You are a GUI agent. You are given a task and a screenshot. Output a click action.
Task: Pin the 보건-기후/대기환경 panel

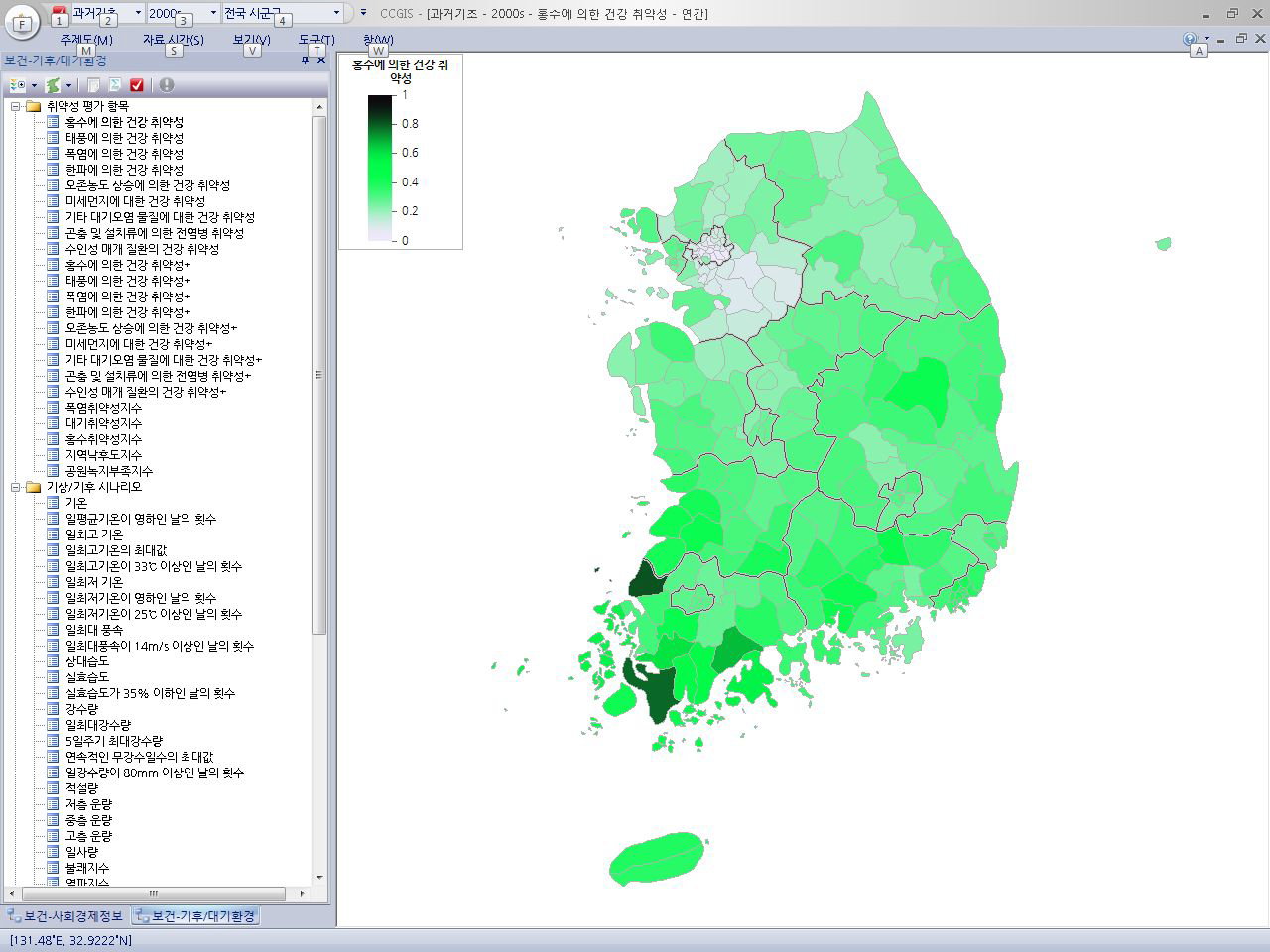[306, 60]
